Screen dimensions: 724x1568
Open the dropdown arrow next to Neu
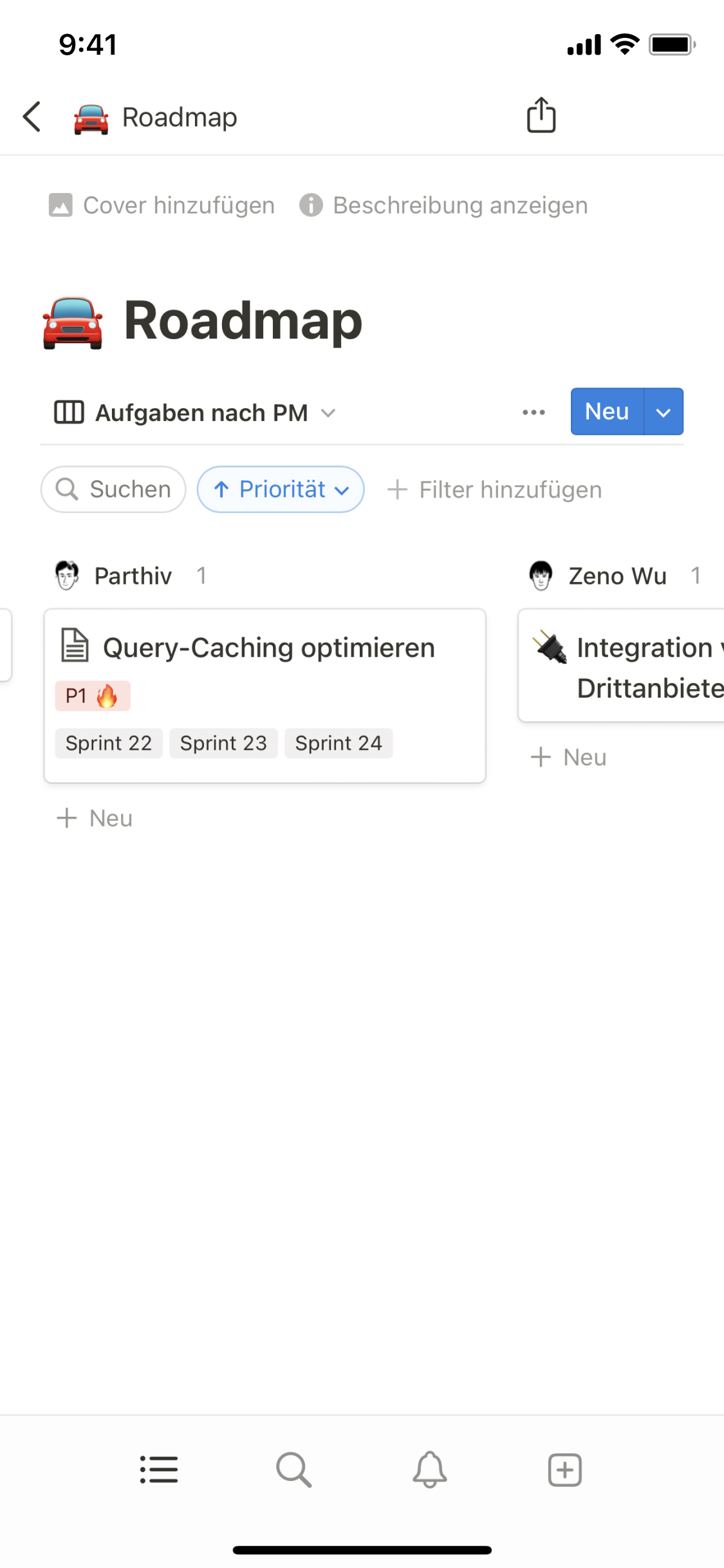664,412
